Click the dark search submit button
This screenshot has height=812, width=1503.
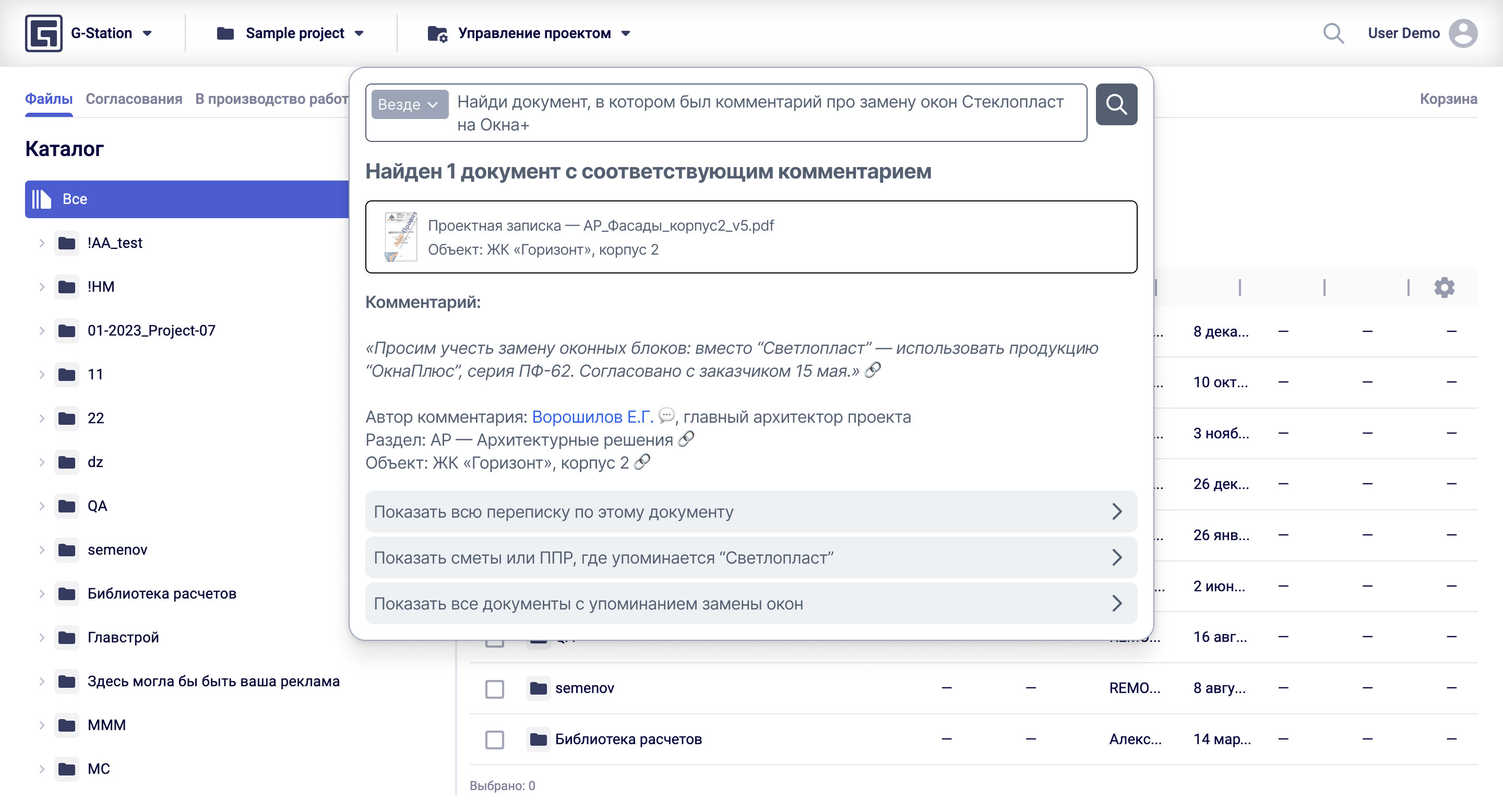coord(1116,104)
